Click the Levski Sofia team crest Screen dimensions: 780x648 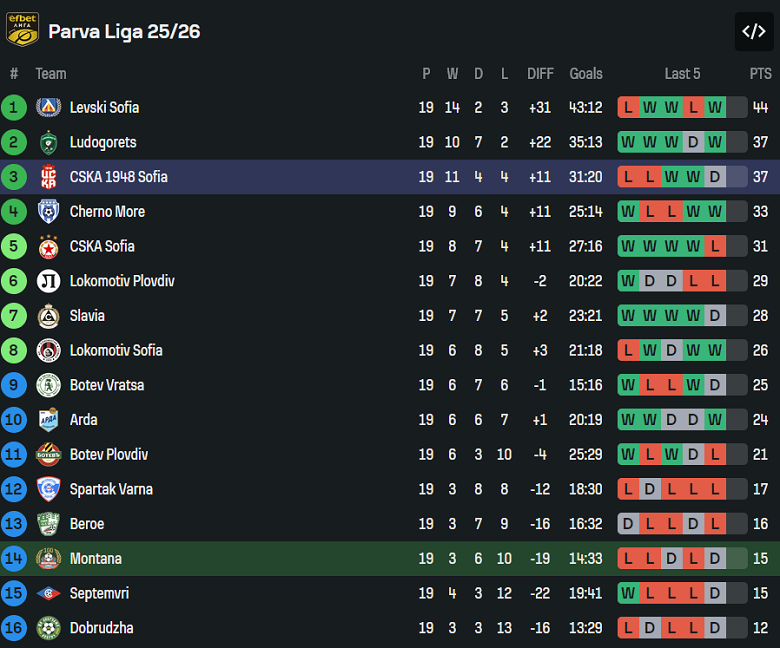48,107
